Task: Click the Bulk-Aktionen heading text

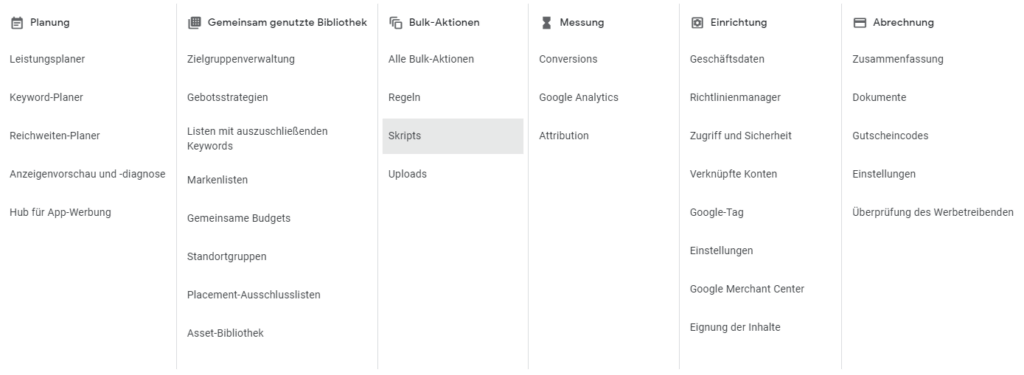Action: point(444,23)
